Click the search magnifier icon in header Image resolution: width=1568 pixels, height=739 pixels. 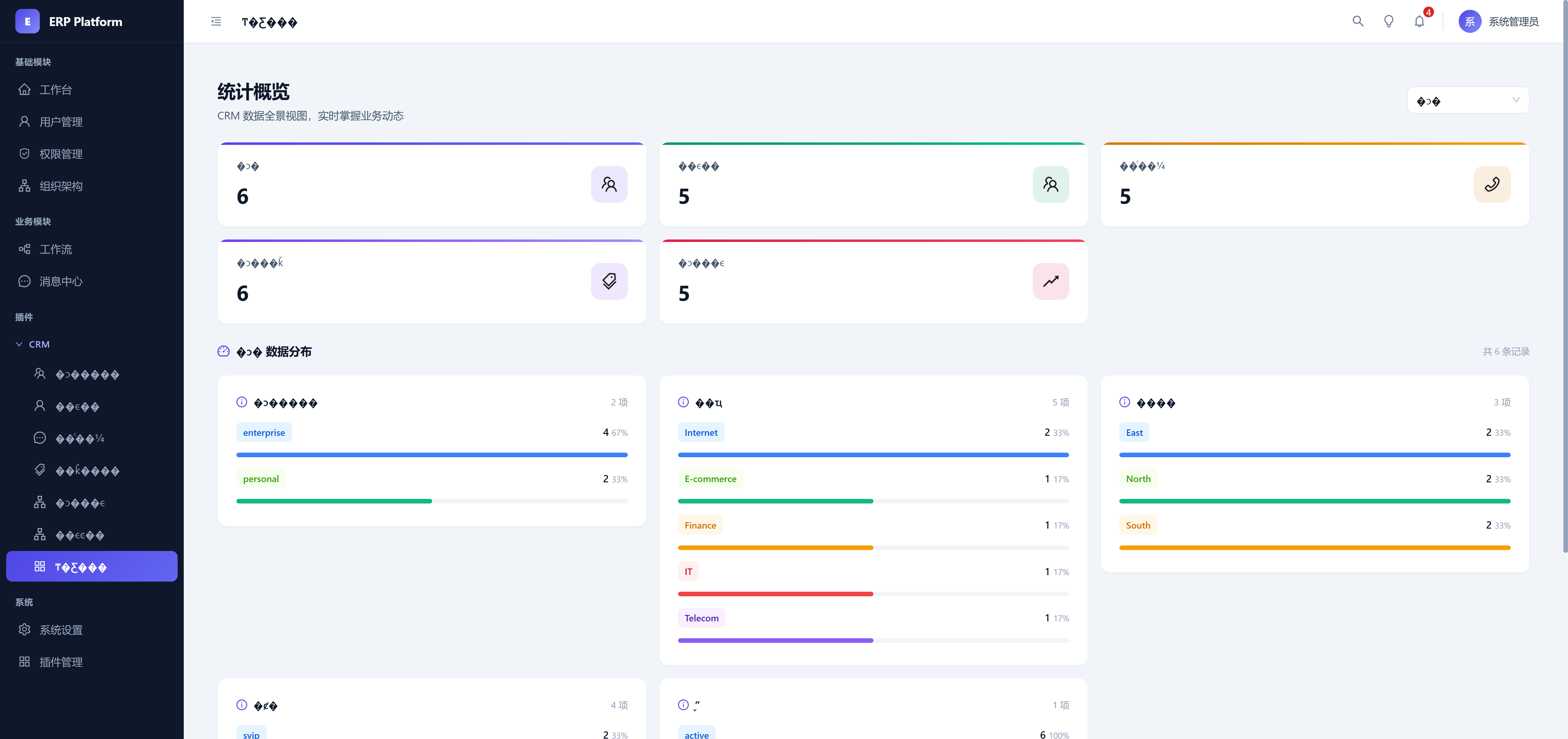point(1357,21)
